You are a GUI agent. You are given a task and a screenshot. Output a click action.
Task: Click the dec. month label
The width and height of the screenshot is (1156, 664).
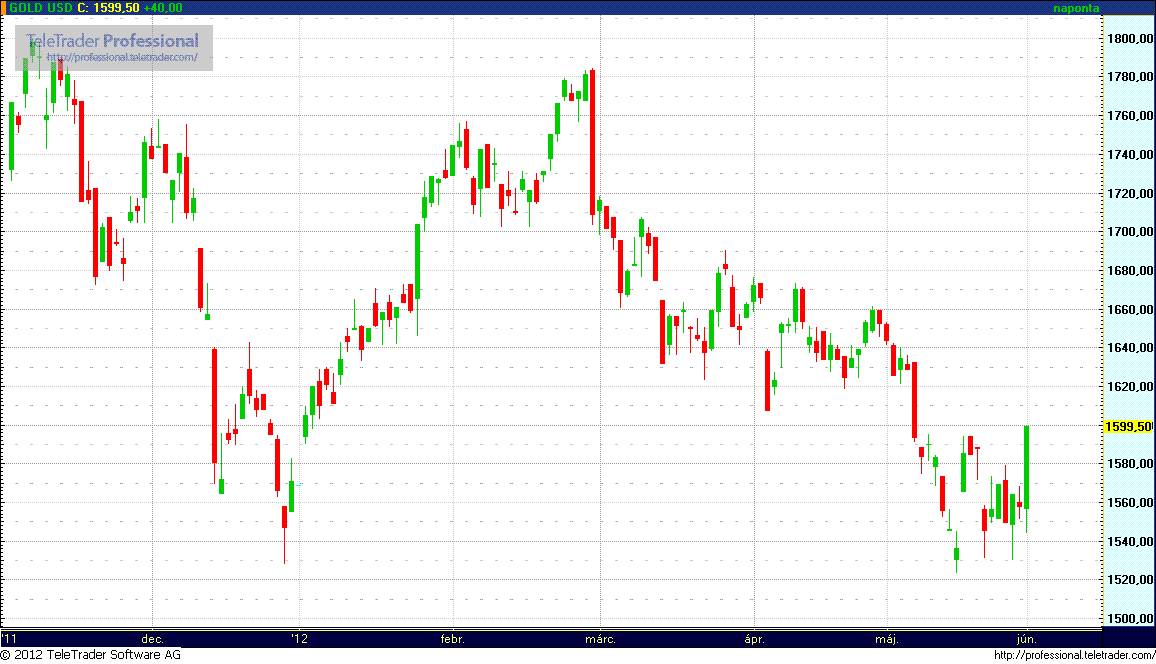click(152, 639)
